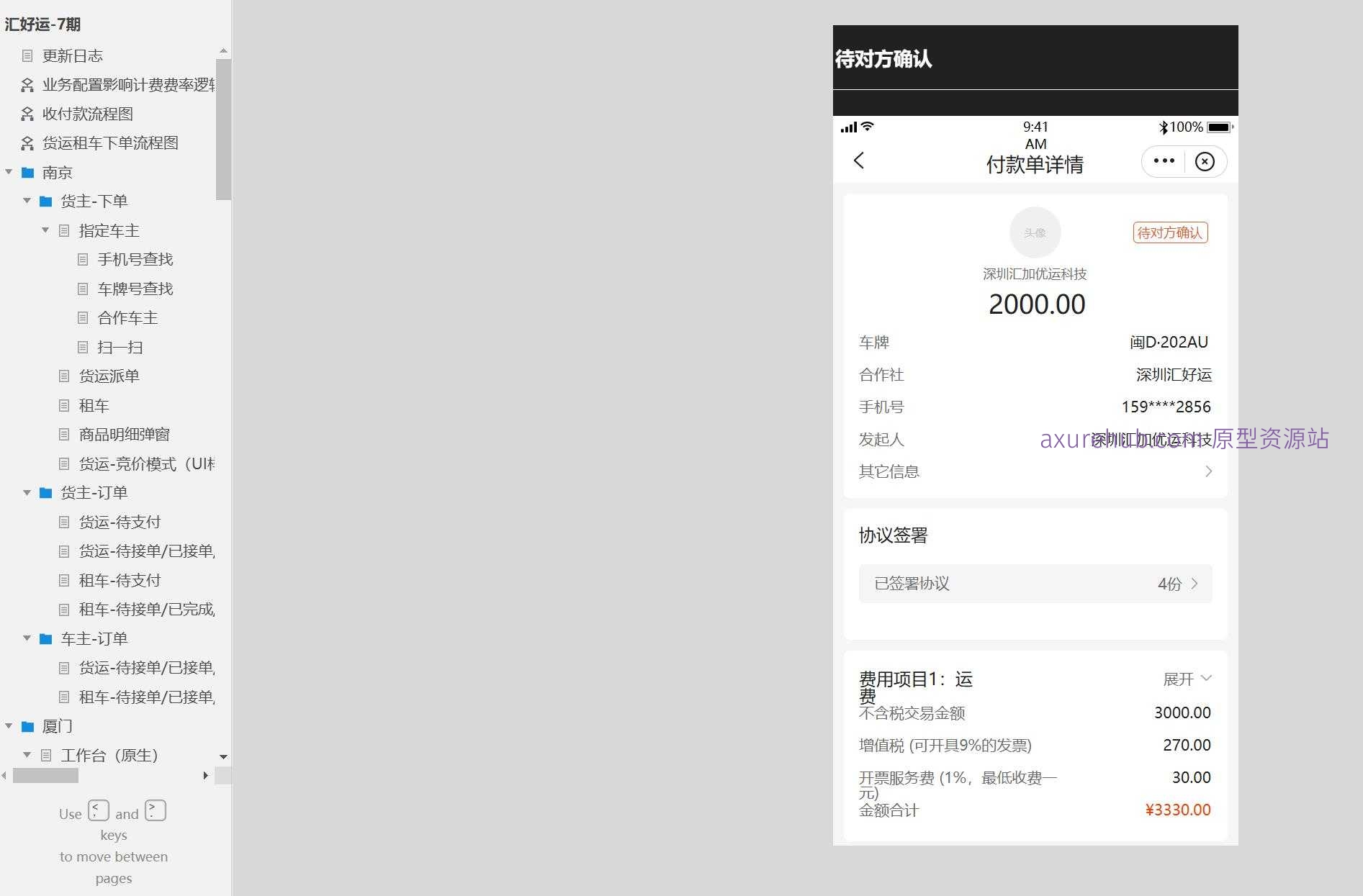The width and height of the screenshot is (1363, 896).
Task: Click flow icon beside 货运租车下单流程图
Action: click(x=27, y=143)
